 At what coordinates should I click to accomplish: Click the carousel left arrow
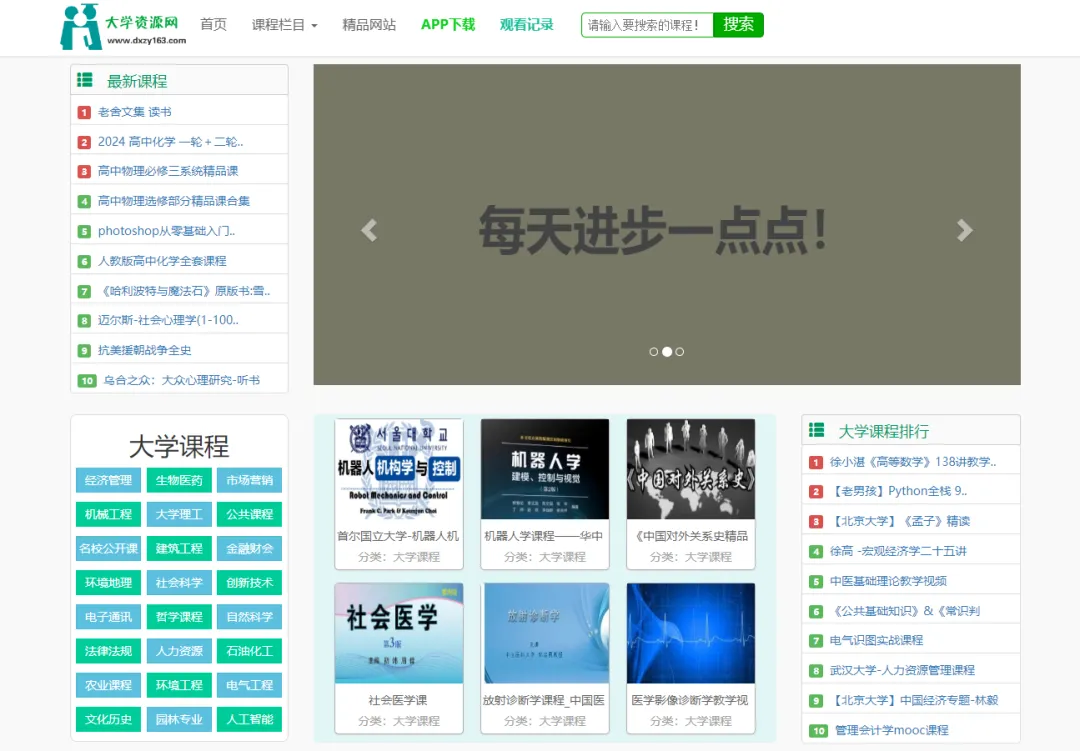(x=368, y=230)
